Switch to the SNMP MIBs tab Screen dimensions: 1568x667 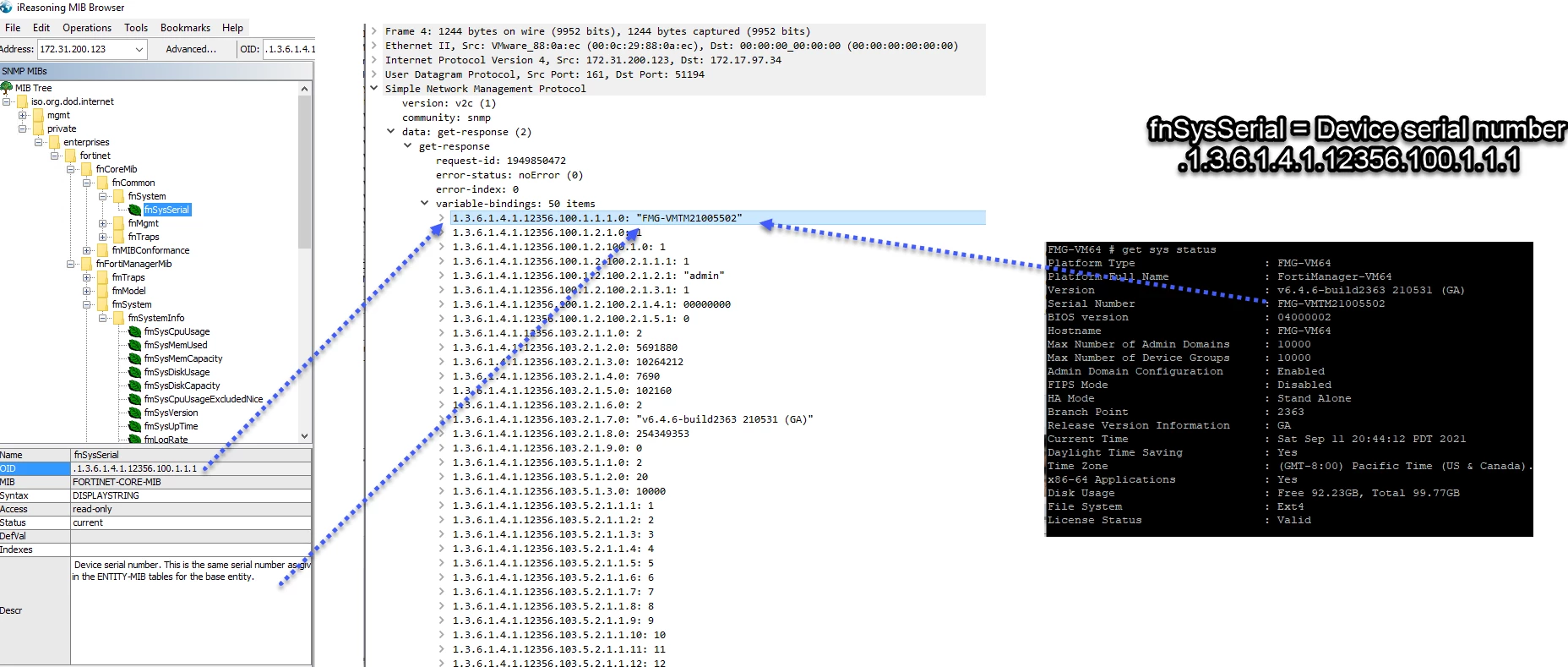(24, 71)
